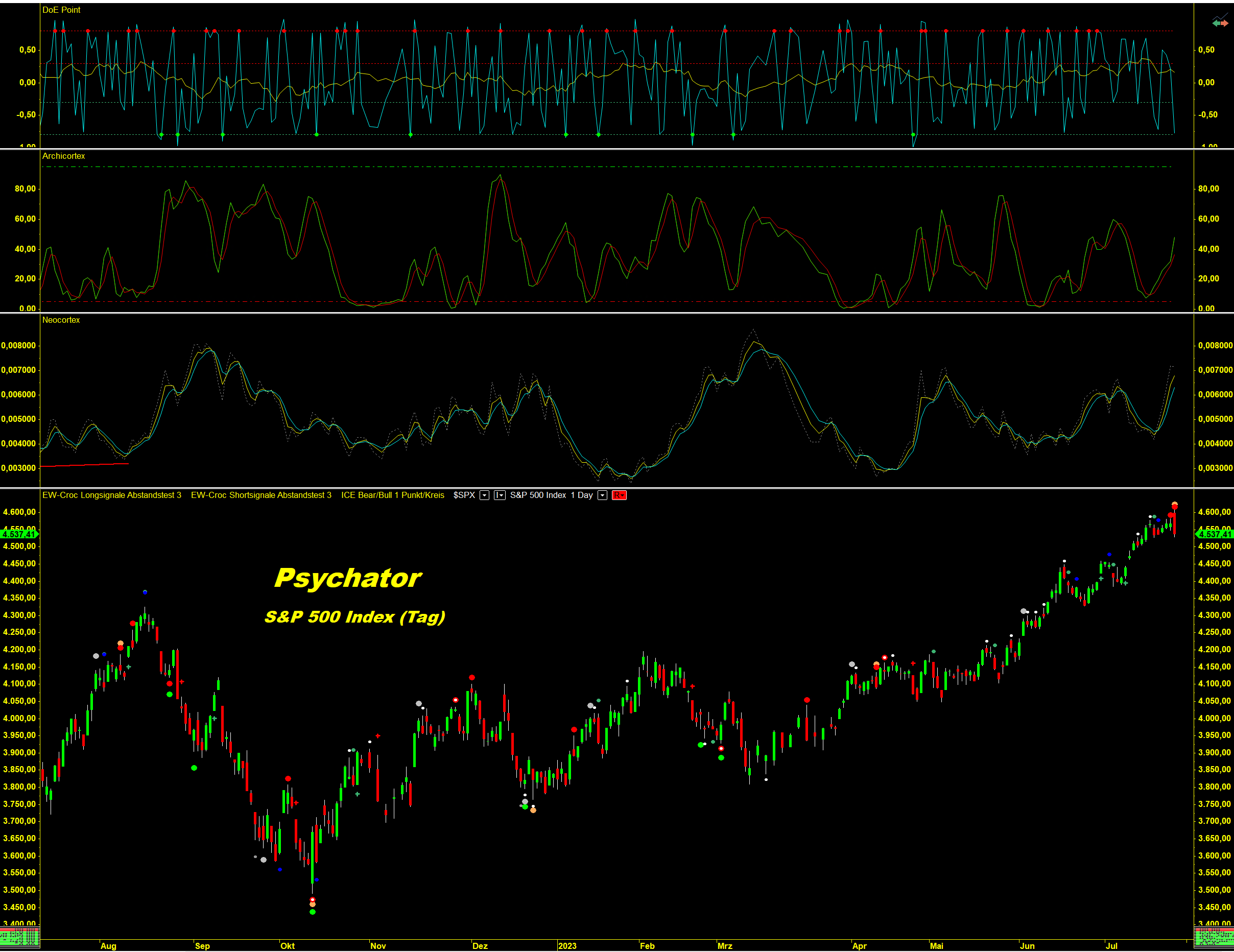Select EW-Croc Longsignale Abstandstest 3 label
Screen dimensions: 1234x952
click(112, 495)
